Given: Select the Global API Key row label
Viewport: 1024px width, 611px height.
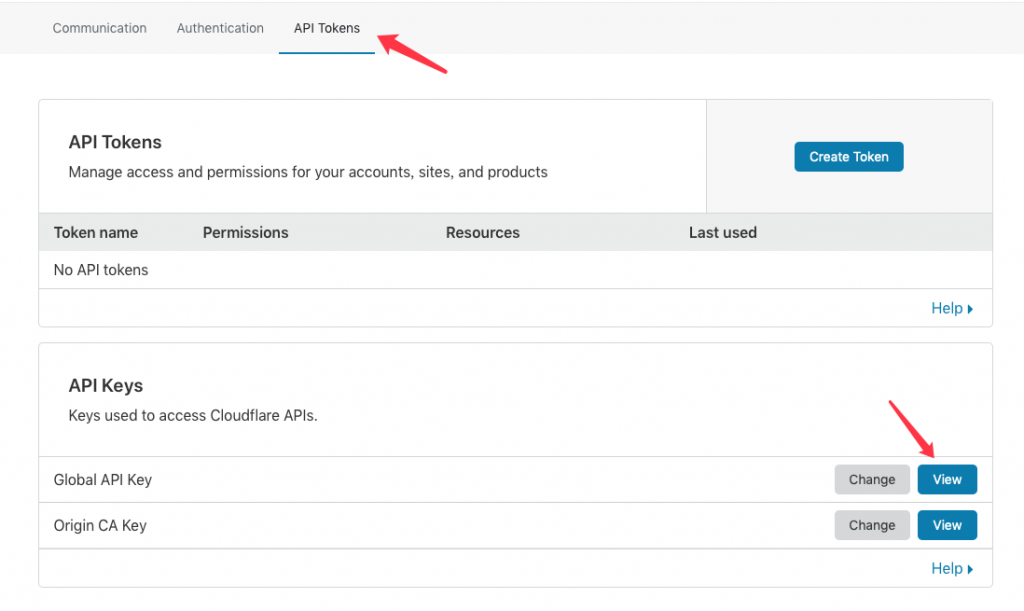Looking at the screenshot, I should point(103,480).
